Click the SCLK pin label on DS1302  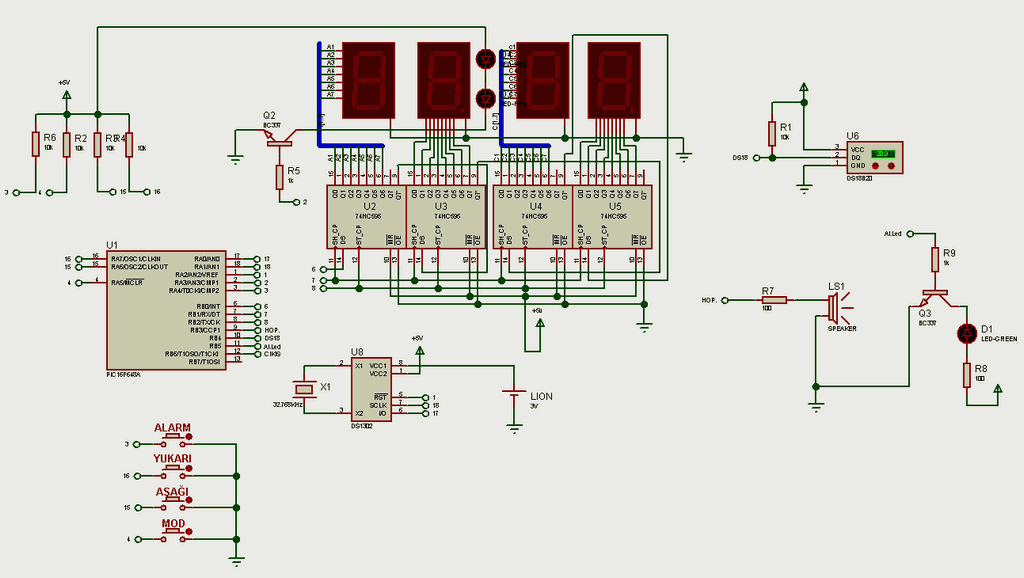(x=378, y=405)
